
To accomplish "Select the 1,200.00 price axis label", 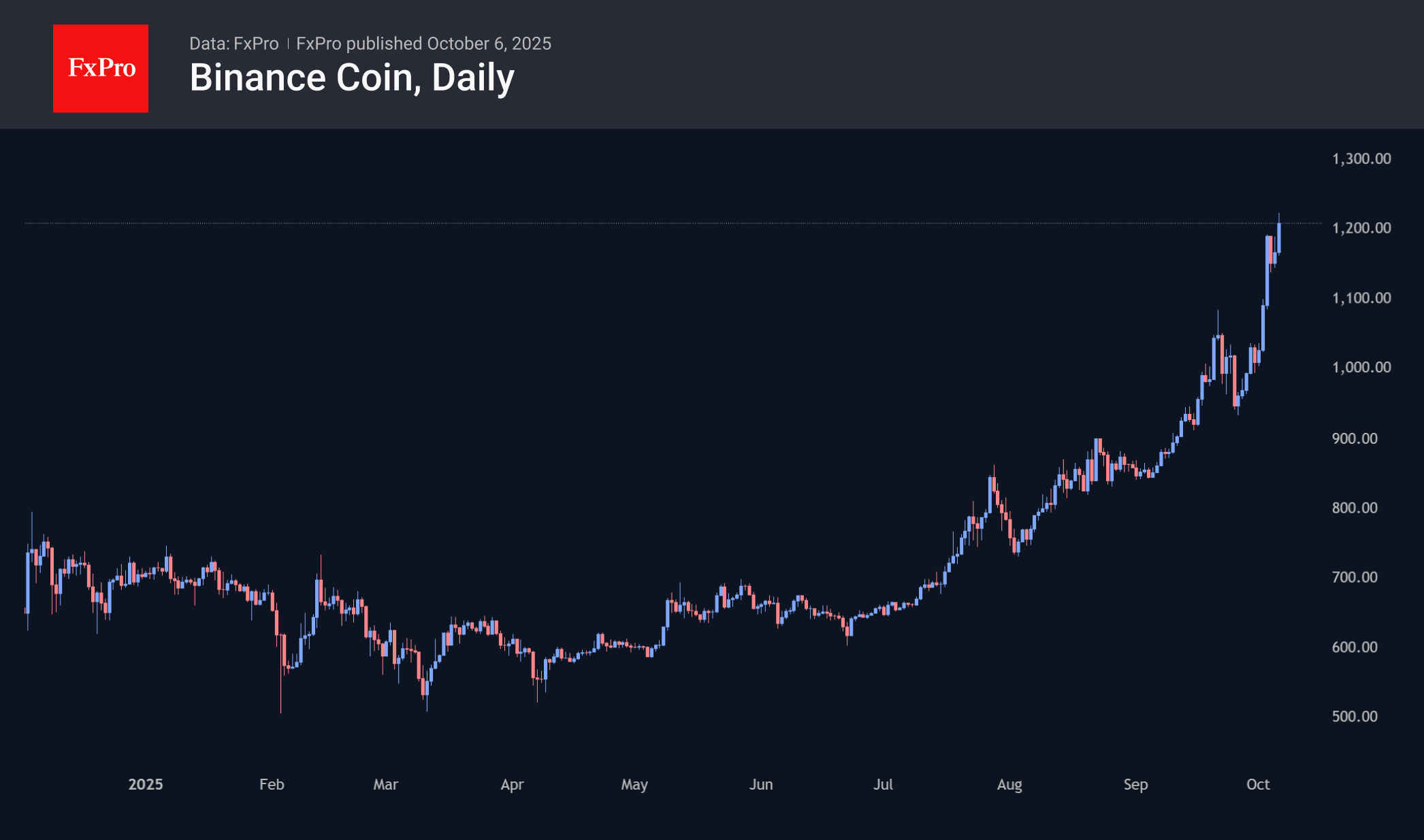I will tap(1361, 228).
